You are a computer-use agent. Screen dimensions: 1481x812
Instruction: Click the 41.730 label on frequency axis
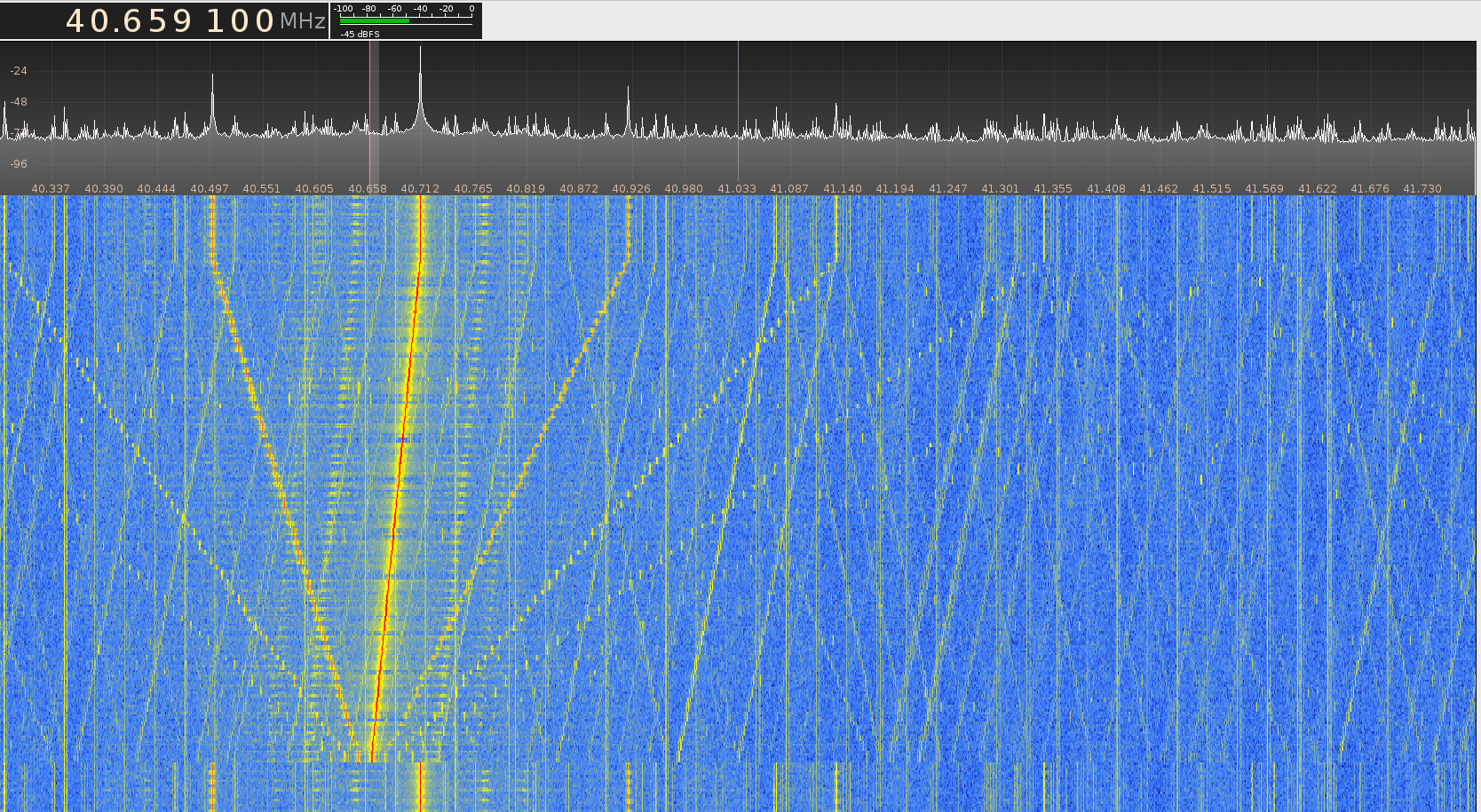1422,189
